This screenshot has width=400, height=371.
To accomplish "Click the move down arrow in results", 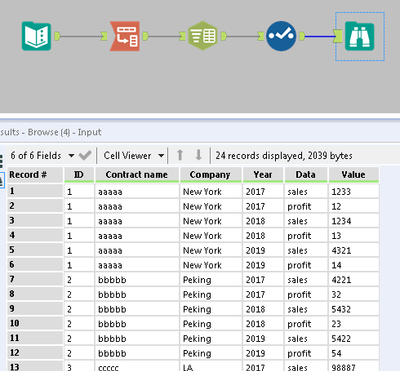I will tap(199, 155).
